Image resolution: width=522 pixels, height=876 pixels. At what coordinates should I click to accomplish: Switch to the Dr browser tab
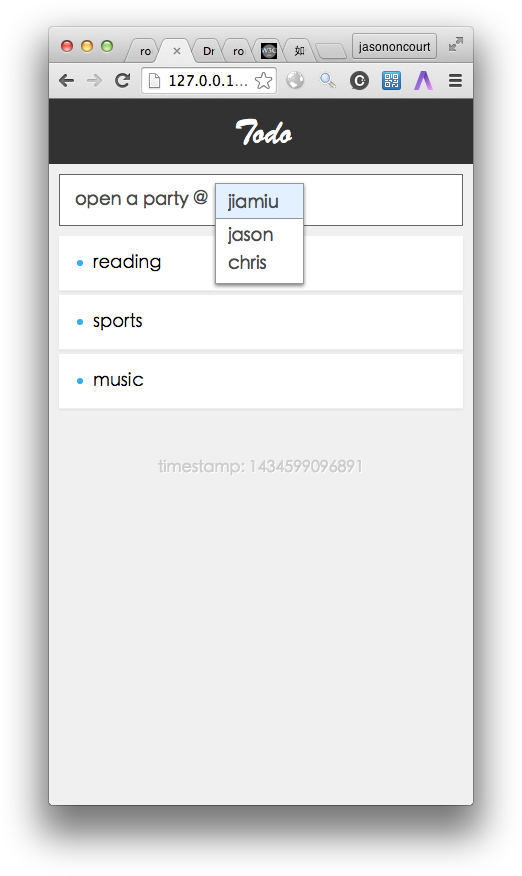208,51
